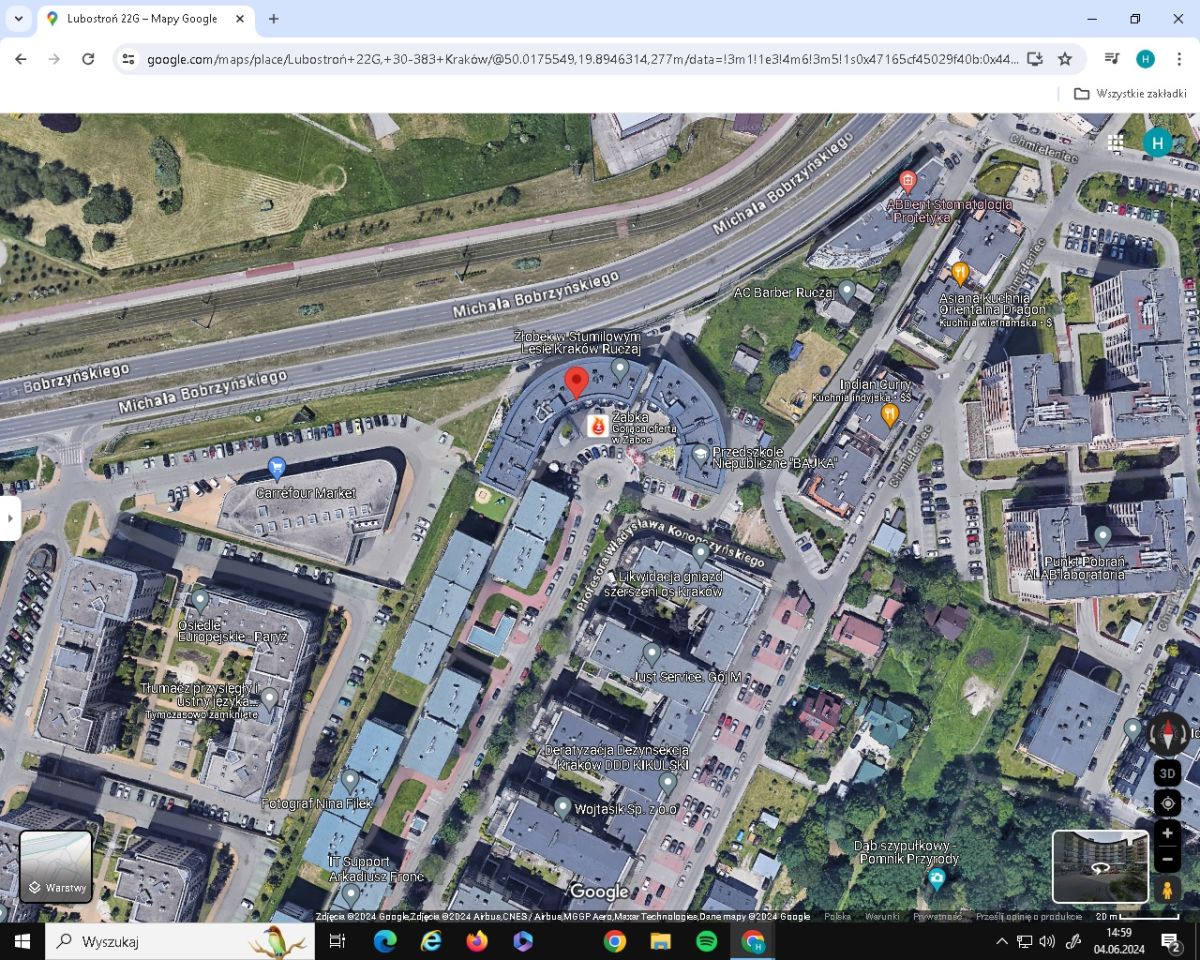Reset map orientation with the compass
The image size is (1200, 960).
(x=1167, y=733)
